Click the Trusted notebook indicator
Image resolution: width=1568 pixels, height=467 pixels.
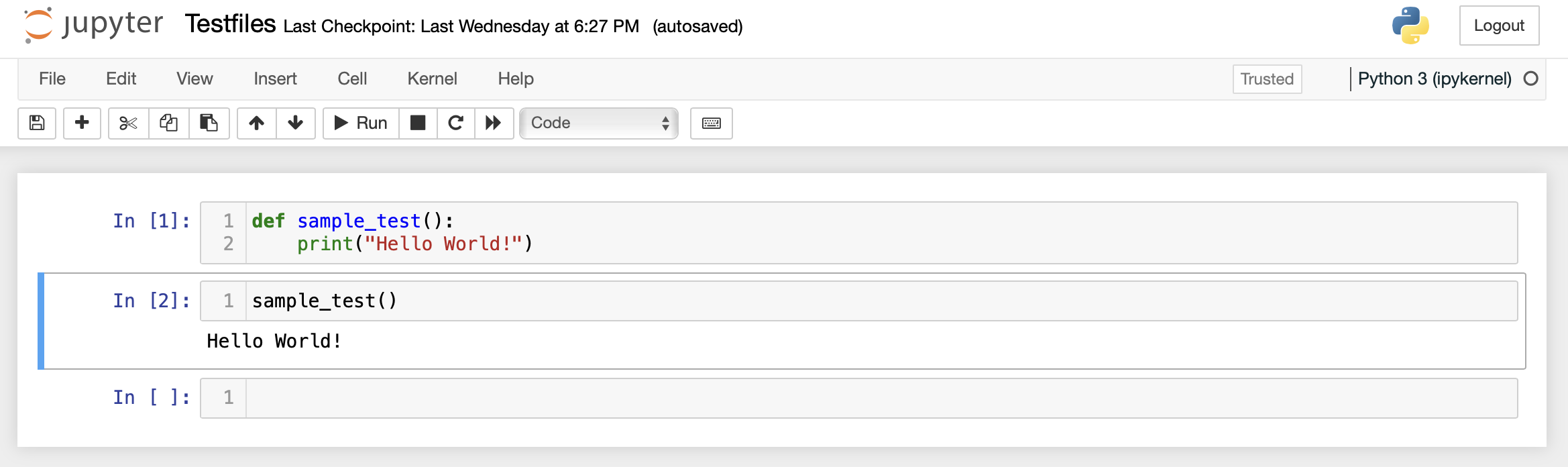click(1267, 79)
